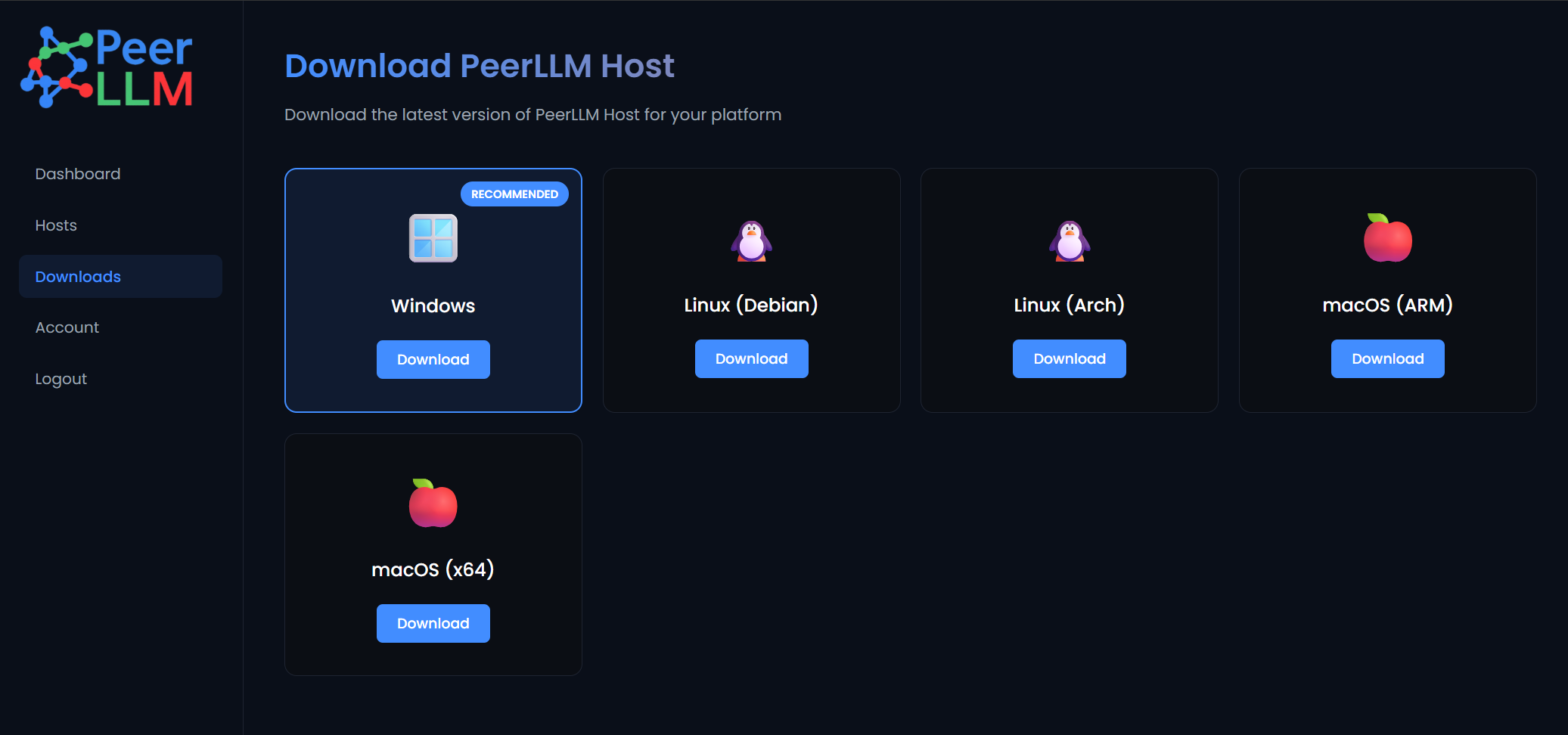Download the Linux (Debian) build
This screenshot has width=1568, height=735.
[x=751, y=359]
